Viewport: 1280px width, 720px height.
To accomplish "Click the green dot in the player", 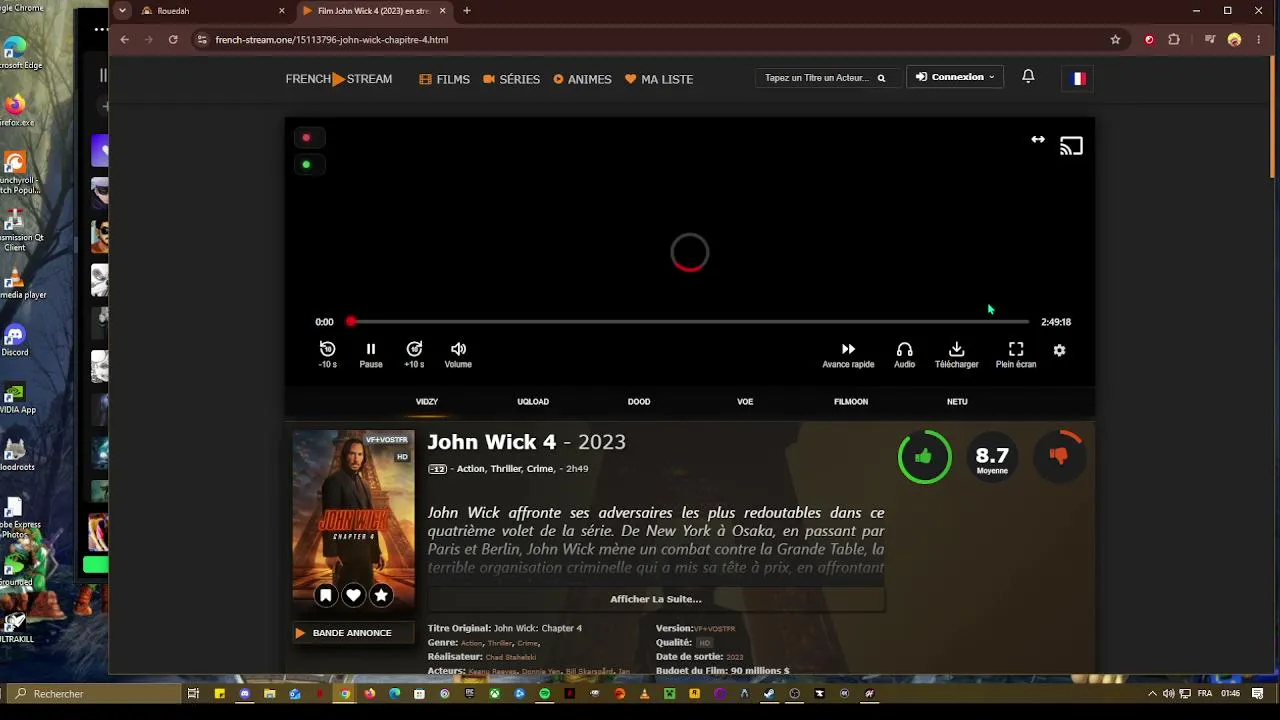I will point(306,164).
